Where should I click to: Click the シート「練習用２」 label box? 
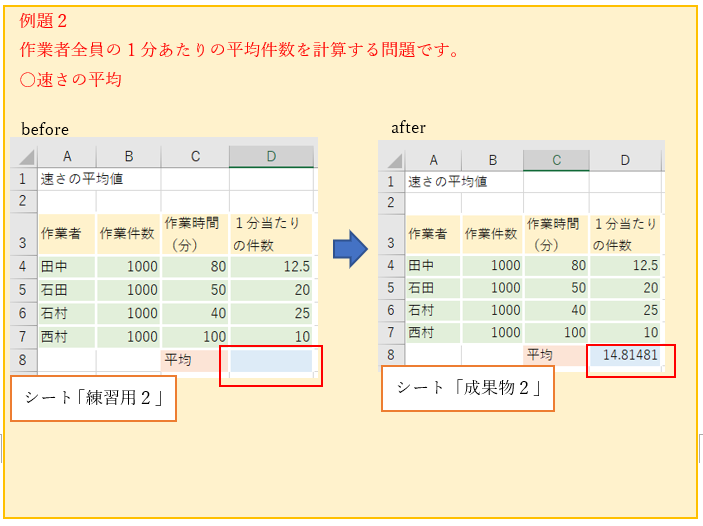[x=93, y=398]
